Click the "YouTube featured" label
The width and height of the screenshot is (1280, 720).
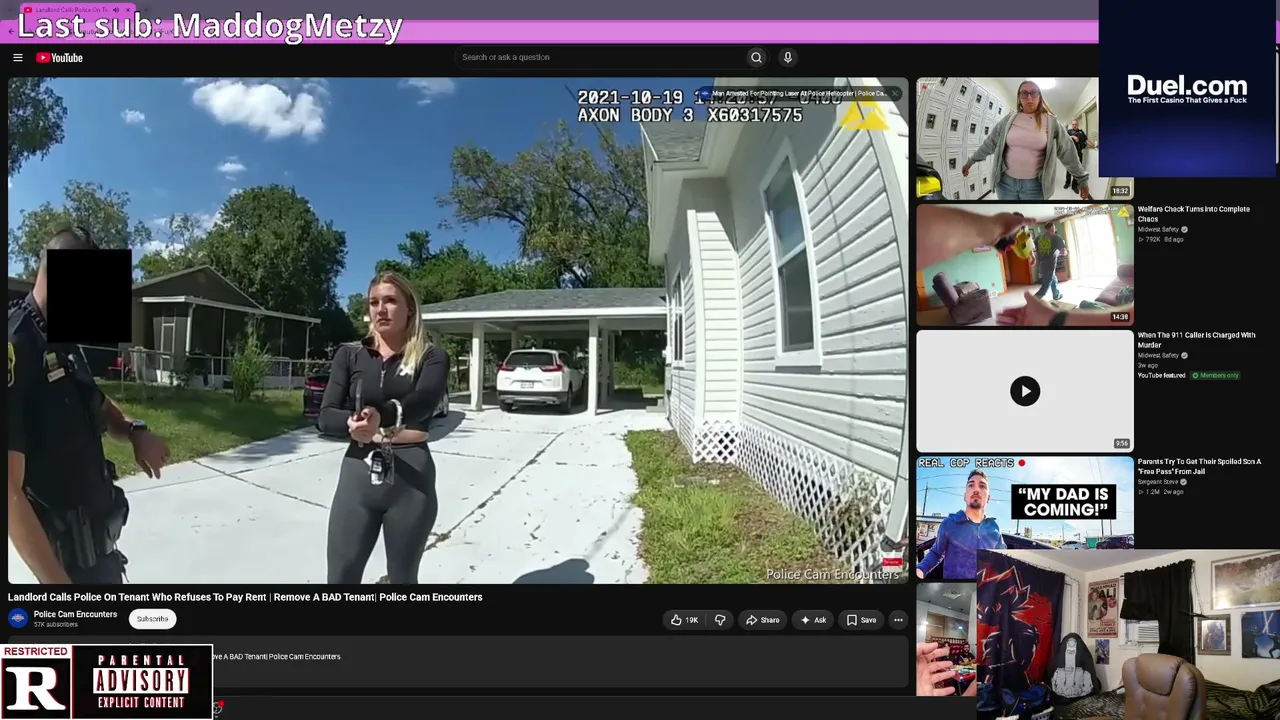(x=1161, y=376)
